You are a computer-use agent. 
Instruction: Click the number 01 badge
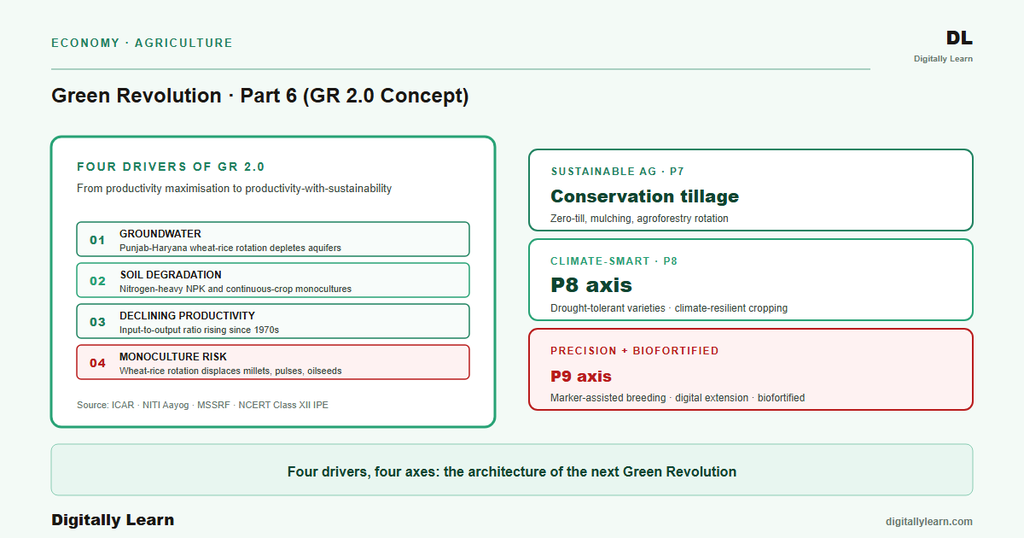pos(97,240)
